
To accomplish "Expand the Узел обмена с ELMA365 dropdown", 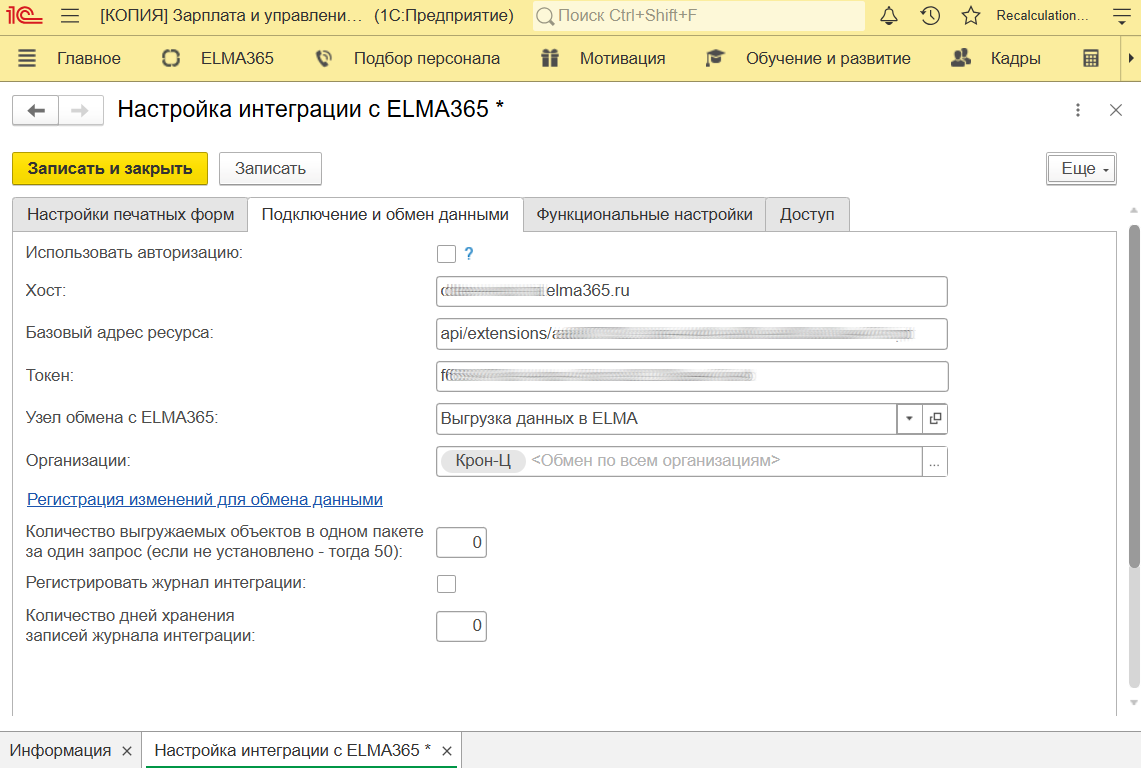I will pos(909,419).
